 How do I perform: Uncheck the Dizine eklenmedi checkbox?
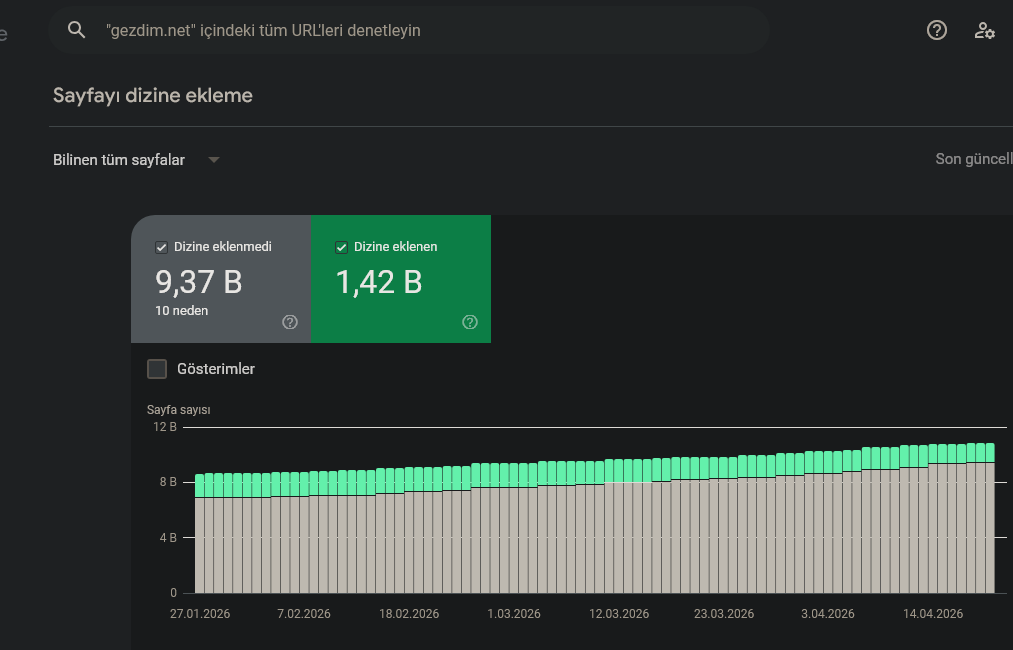162,247
